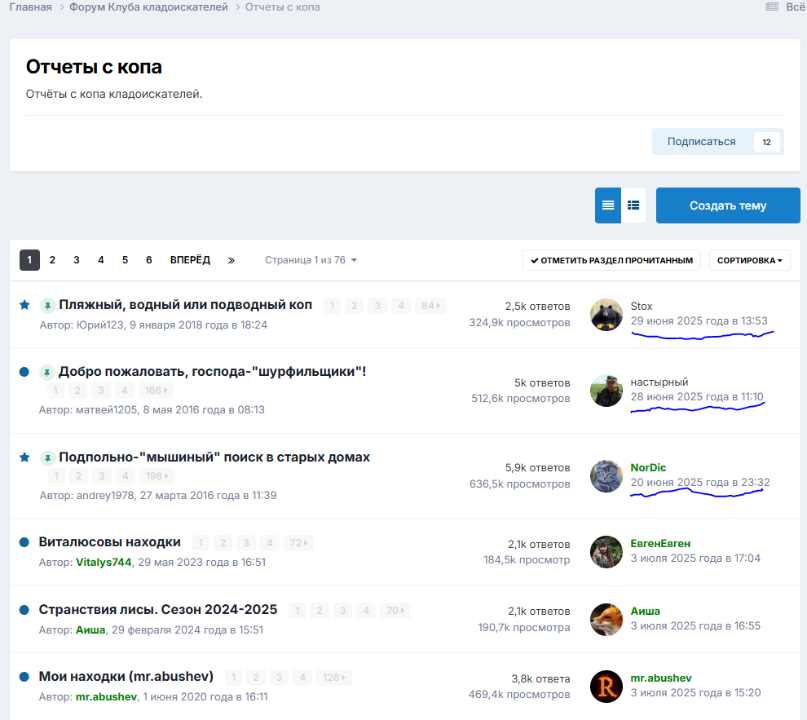The width and height of the screenshot is (807, 720).
Task: Click the activity stream icon near Всё
Action: coord(772,7)
